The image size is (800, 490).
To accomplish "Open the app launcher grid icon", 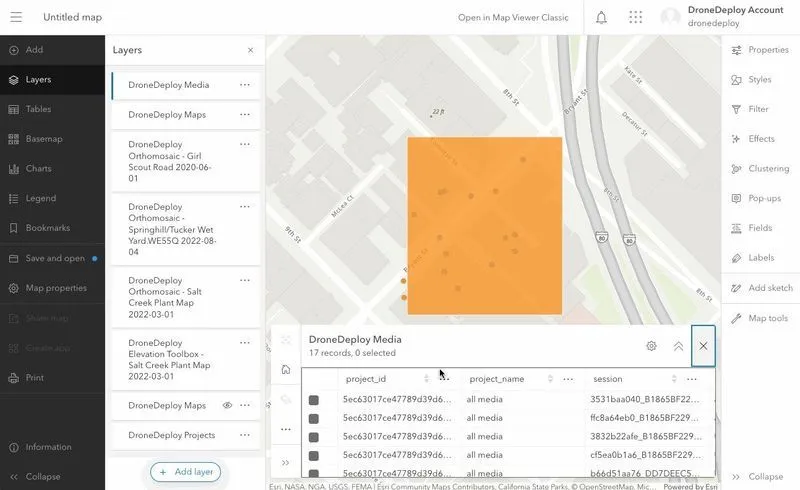I will 636,17.
